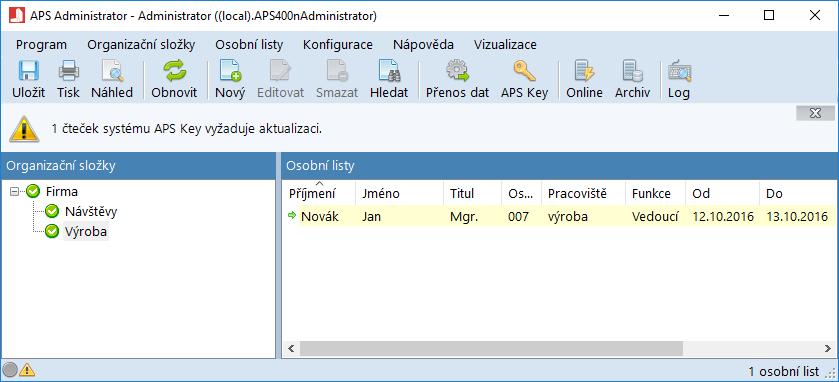The image size is (839, 382).
Task: Open the Nápověda menu
Action: pyautogui.click(x=423, y=45)
